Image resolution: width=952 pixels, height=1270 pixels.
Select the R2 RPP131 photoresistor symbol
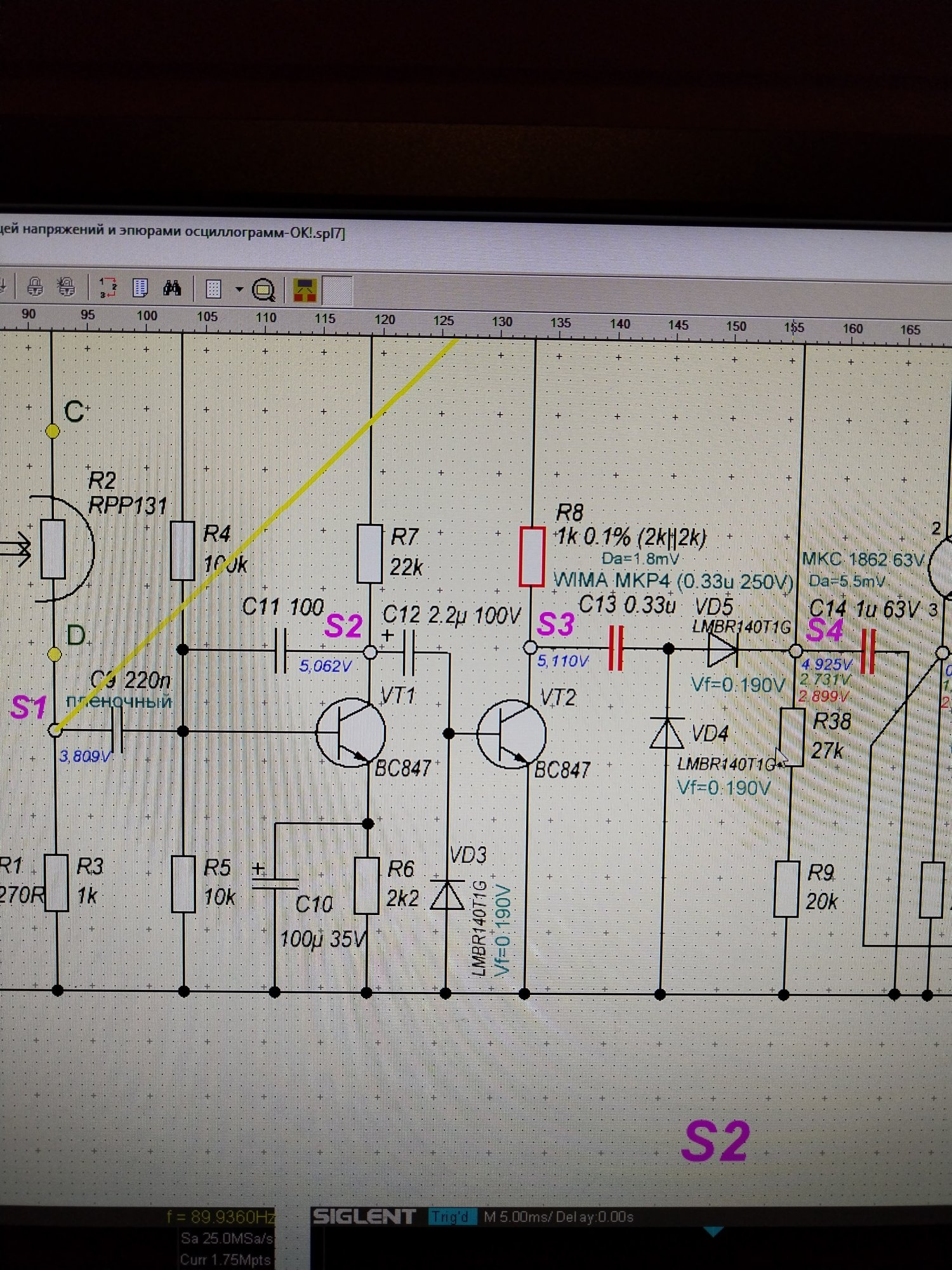53,549
